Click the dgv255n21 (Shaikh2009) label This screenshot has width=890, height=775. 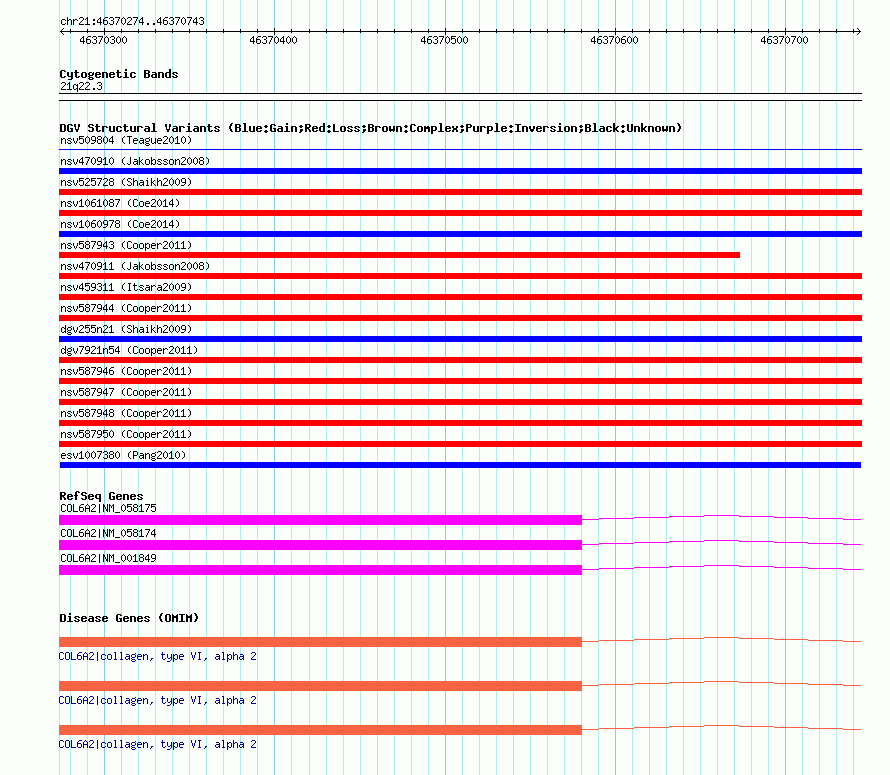point(126,329)
